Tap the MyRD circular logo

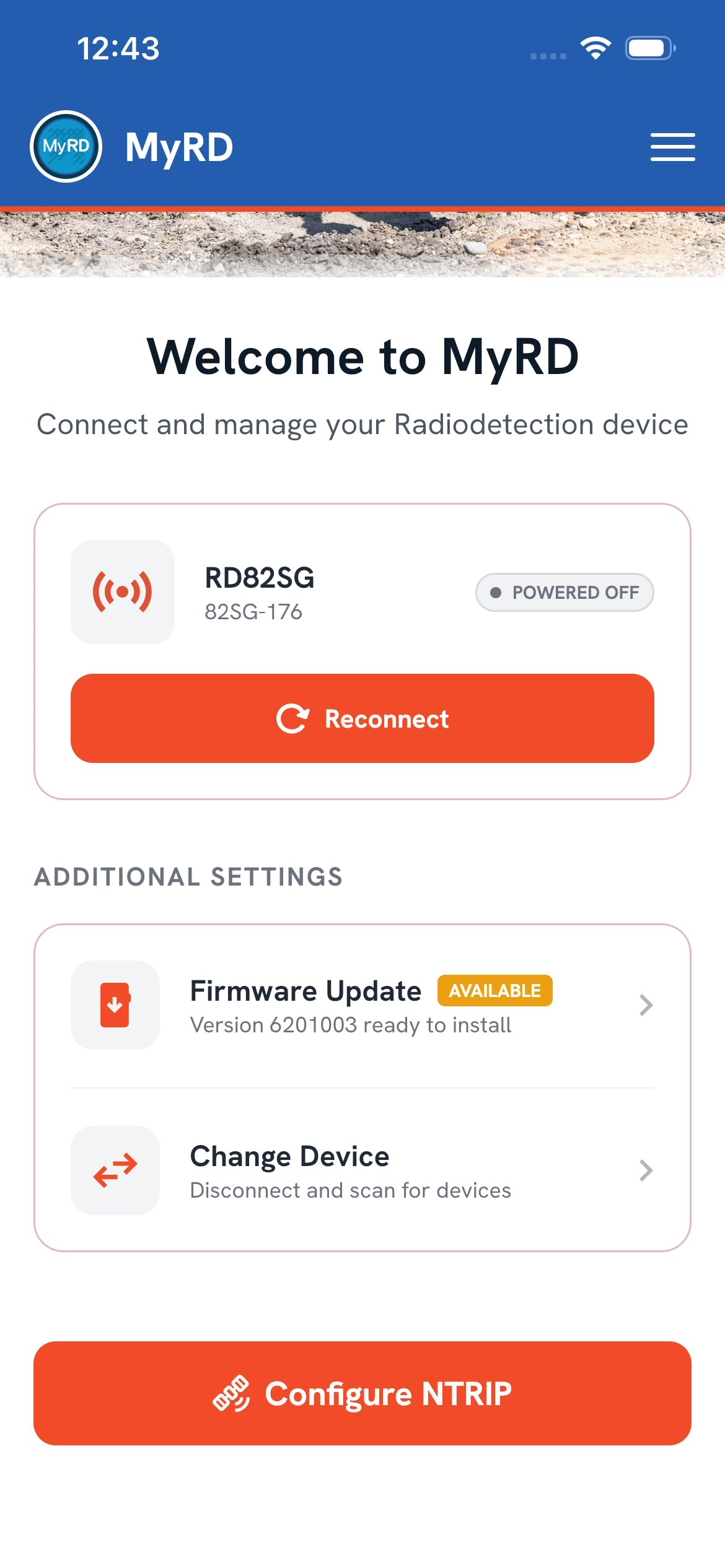click(66, 147)
